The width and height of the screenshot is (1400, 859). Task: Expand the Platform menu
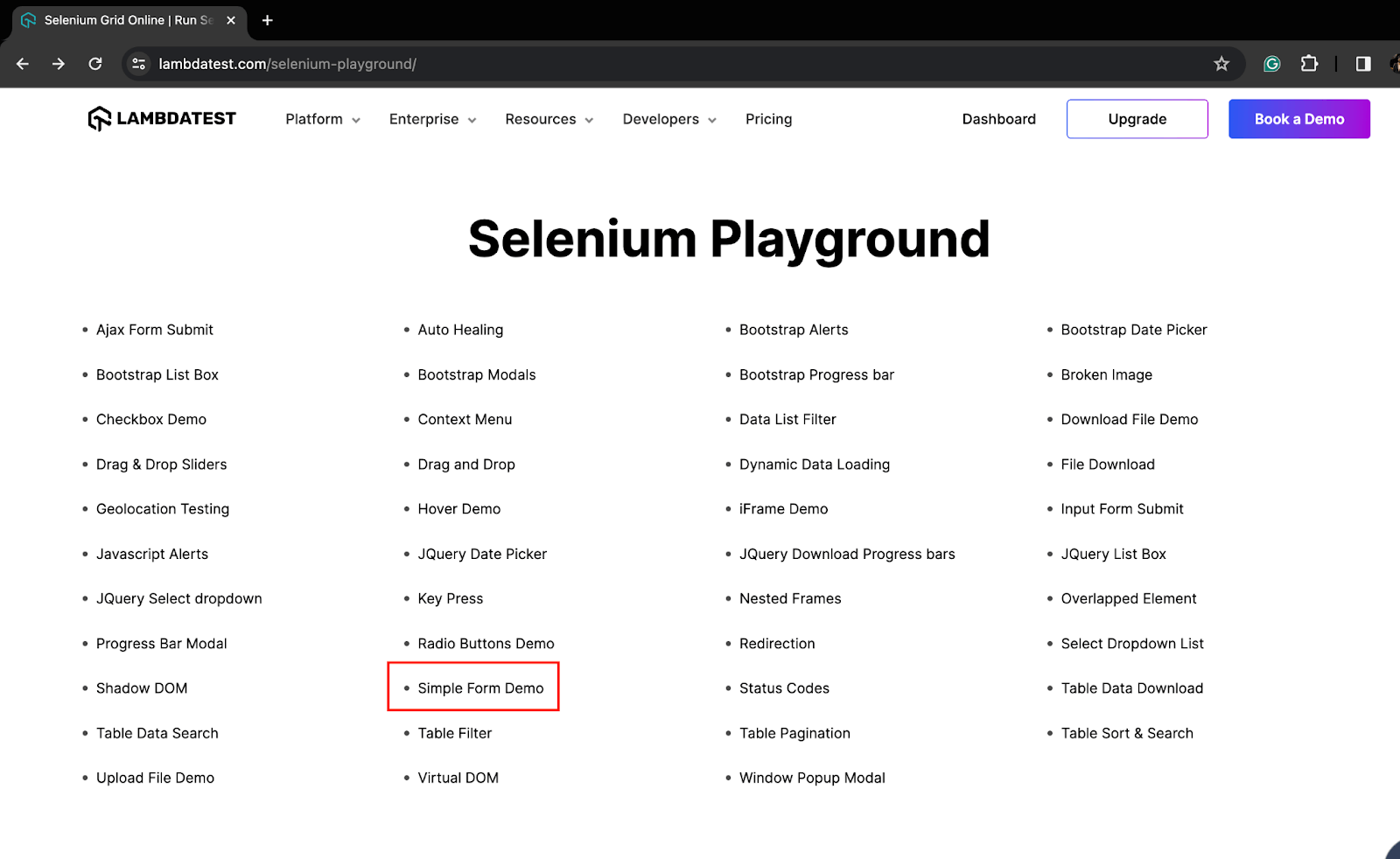click(x=323, y=119)
